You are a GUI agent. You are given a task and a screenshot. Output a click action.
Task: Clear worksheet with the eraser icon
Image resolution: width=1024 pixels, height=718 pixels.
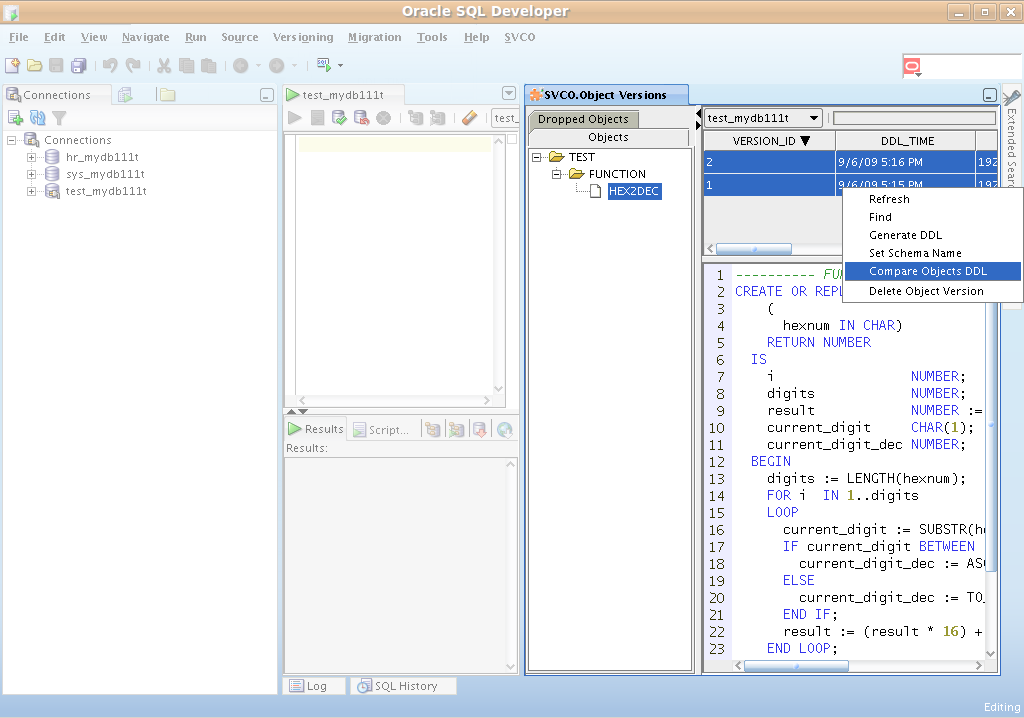pos(470,118)
